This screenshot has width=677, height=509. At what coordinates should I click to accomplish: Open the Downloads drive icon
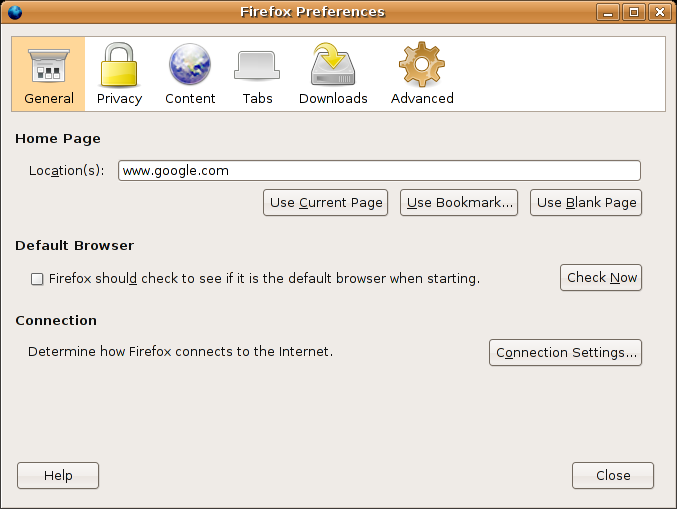[332, 66]
